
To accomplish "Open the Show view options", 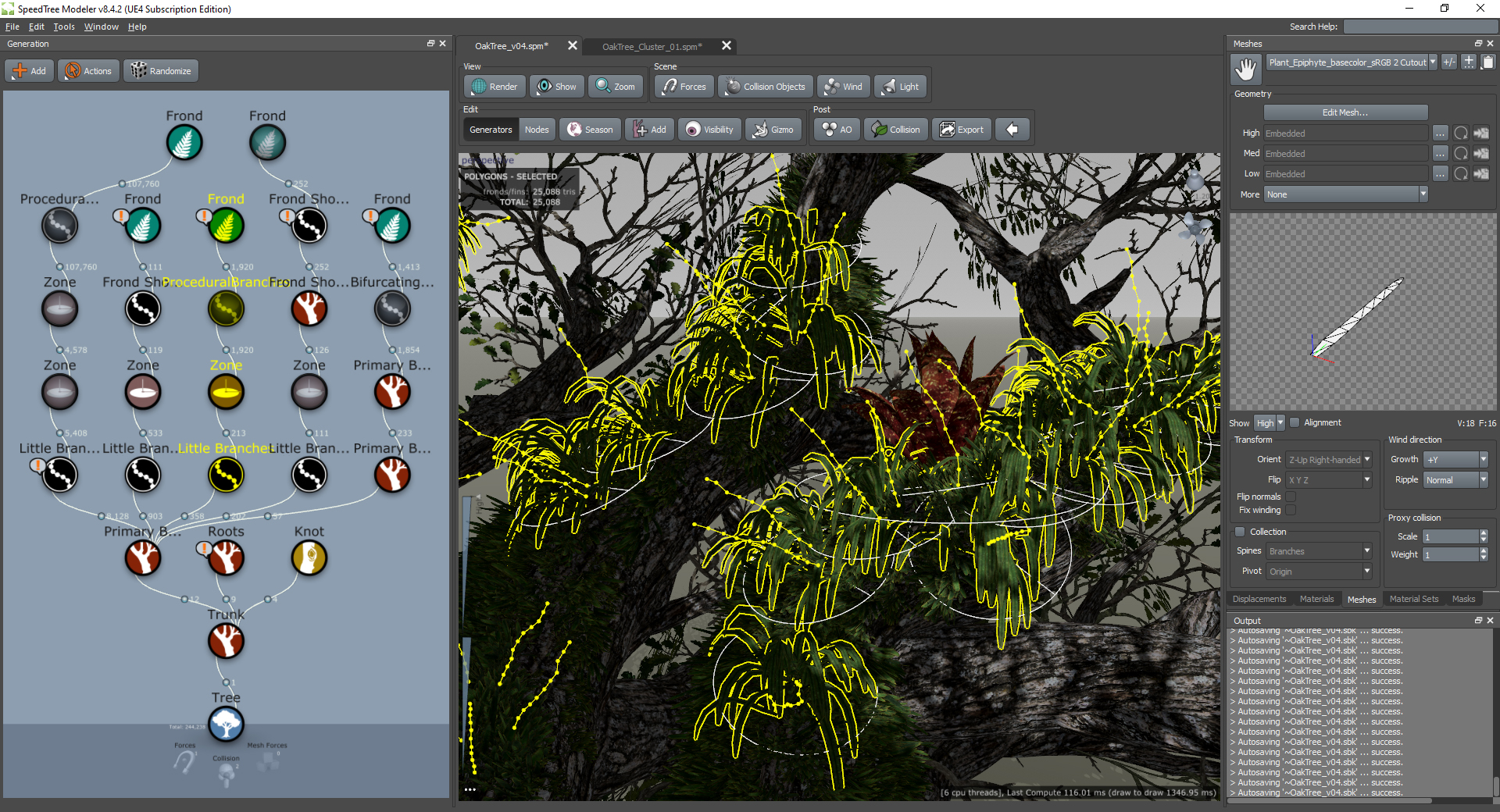I will pyautogui.click(x=557, y=87).
